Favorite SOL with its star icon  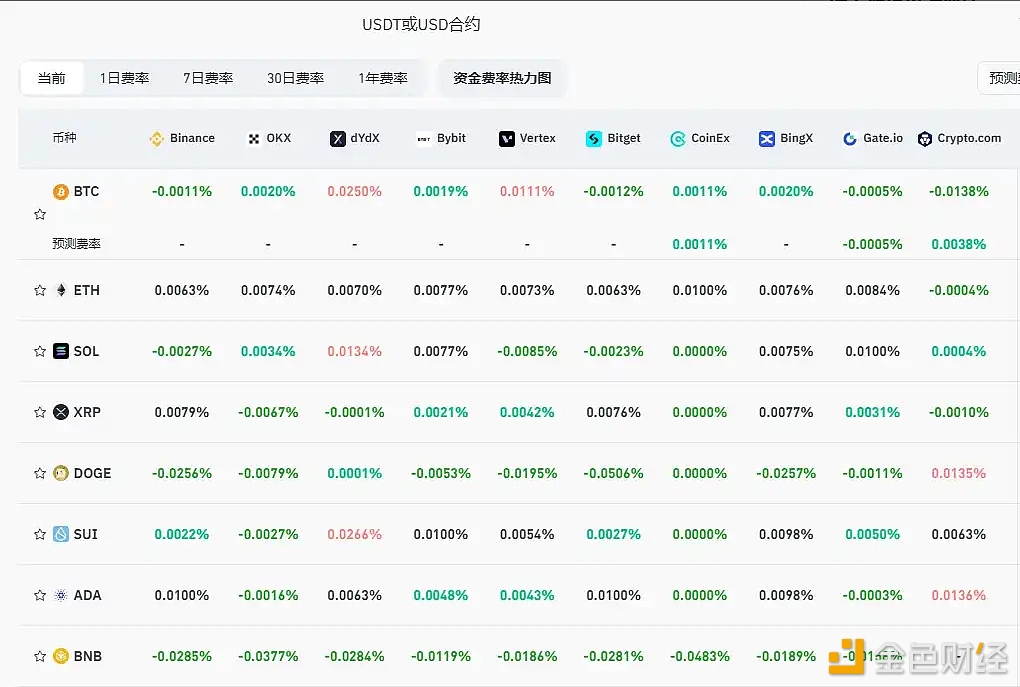tap(40, 351)
